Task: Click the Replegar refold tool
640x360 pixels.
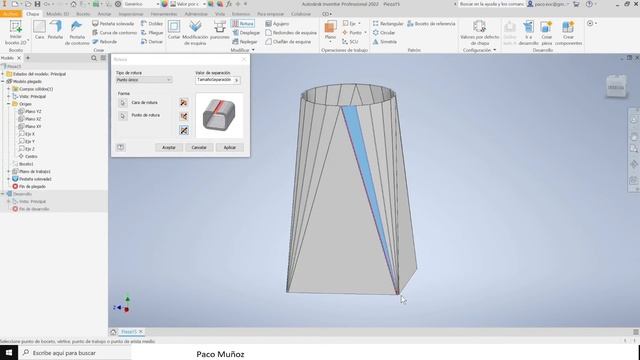Action: pyautogui.click(x=245, y=42)
